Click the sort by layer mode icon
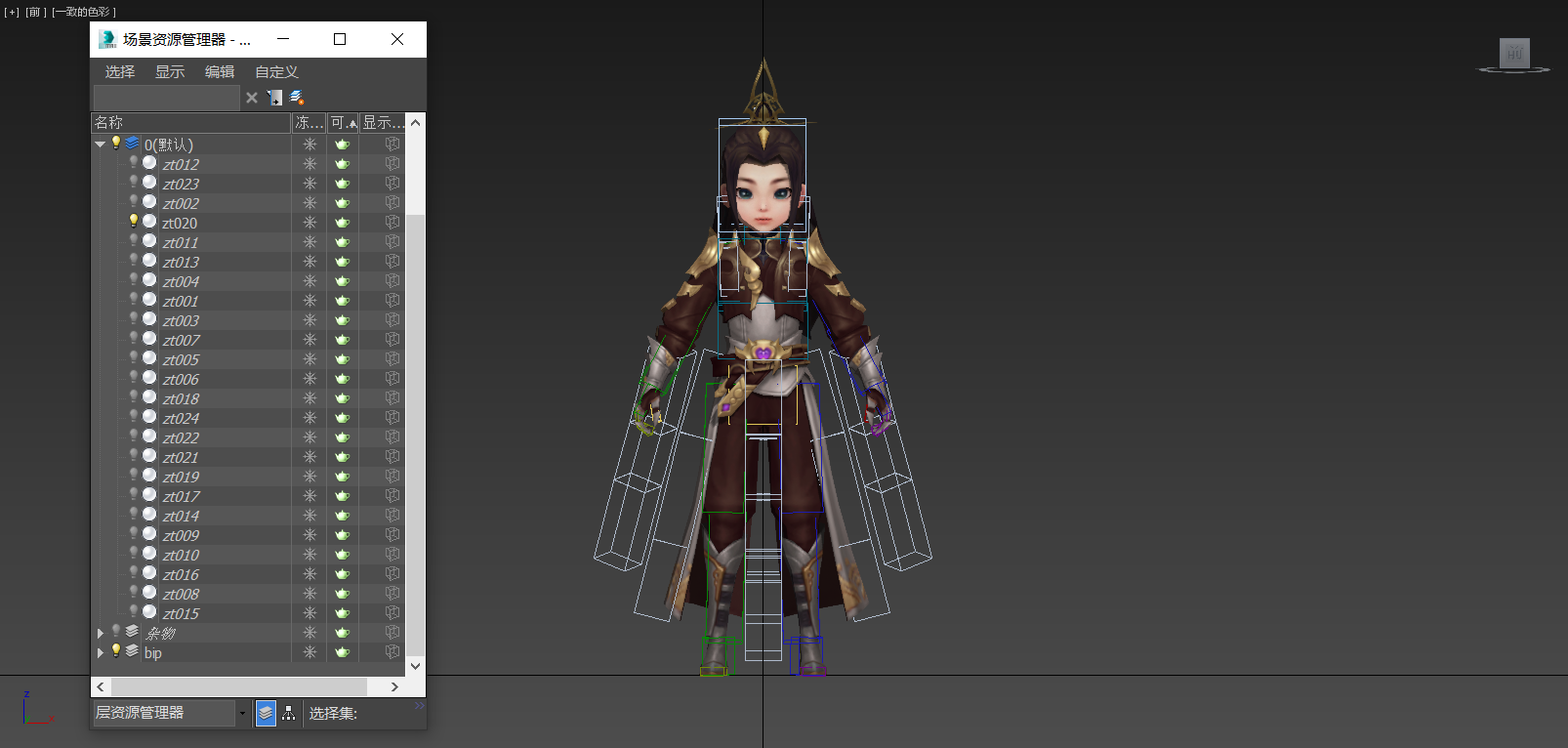 tap(266, 714)
